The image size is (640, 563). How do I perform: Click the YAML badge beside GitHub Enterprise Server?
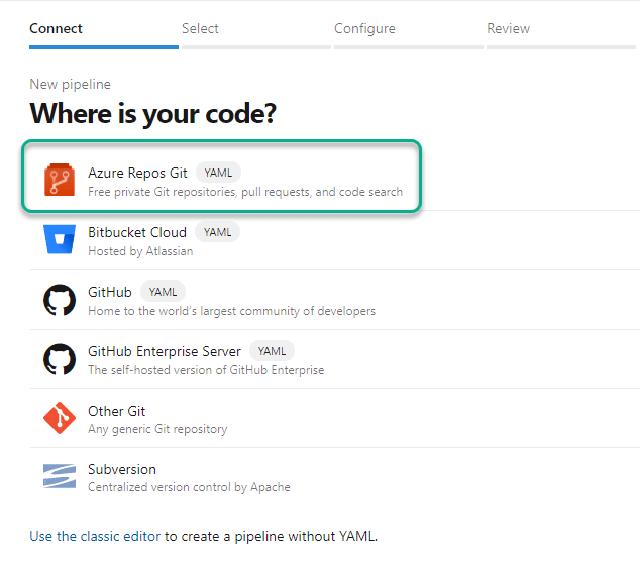tap(272, 351)
